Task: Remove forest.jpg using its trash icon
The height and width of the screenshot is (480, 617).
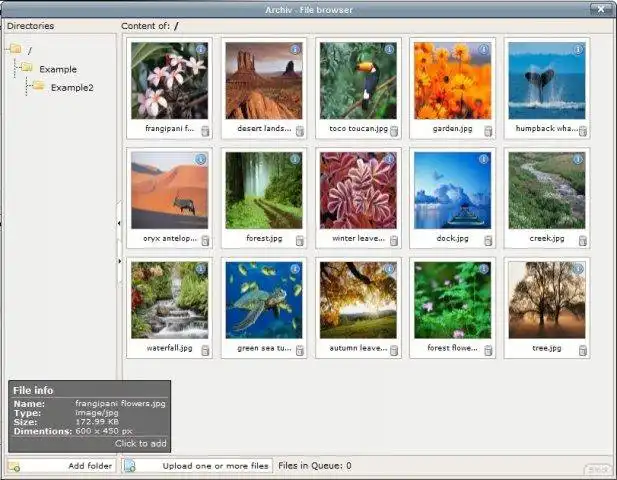Action: coord(300,240)
